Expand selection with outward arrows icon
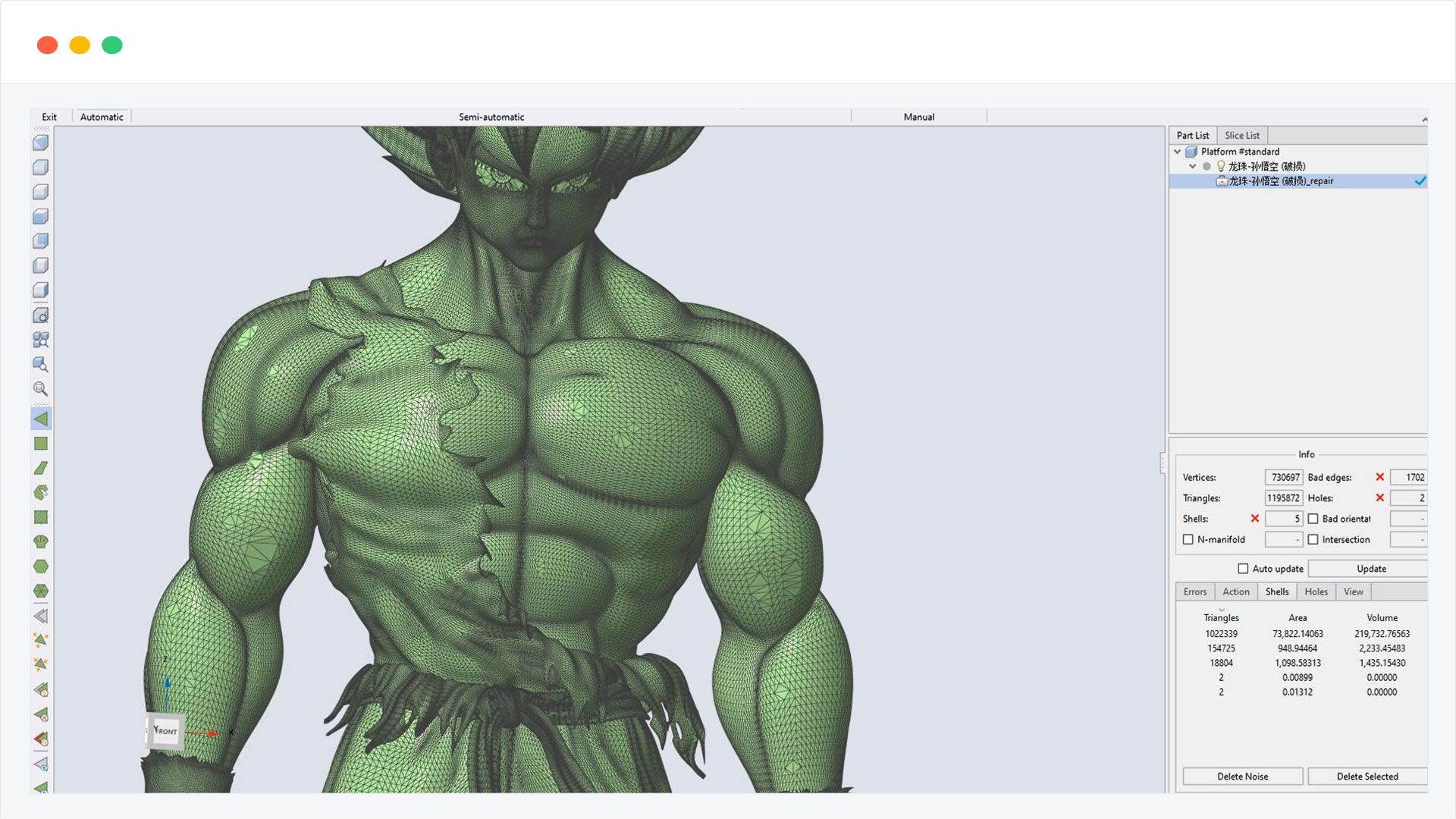The width and height of the screenshot is (1456, 819). pos(41,640)
